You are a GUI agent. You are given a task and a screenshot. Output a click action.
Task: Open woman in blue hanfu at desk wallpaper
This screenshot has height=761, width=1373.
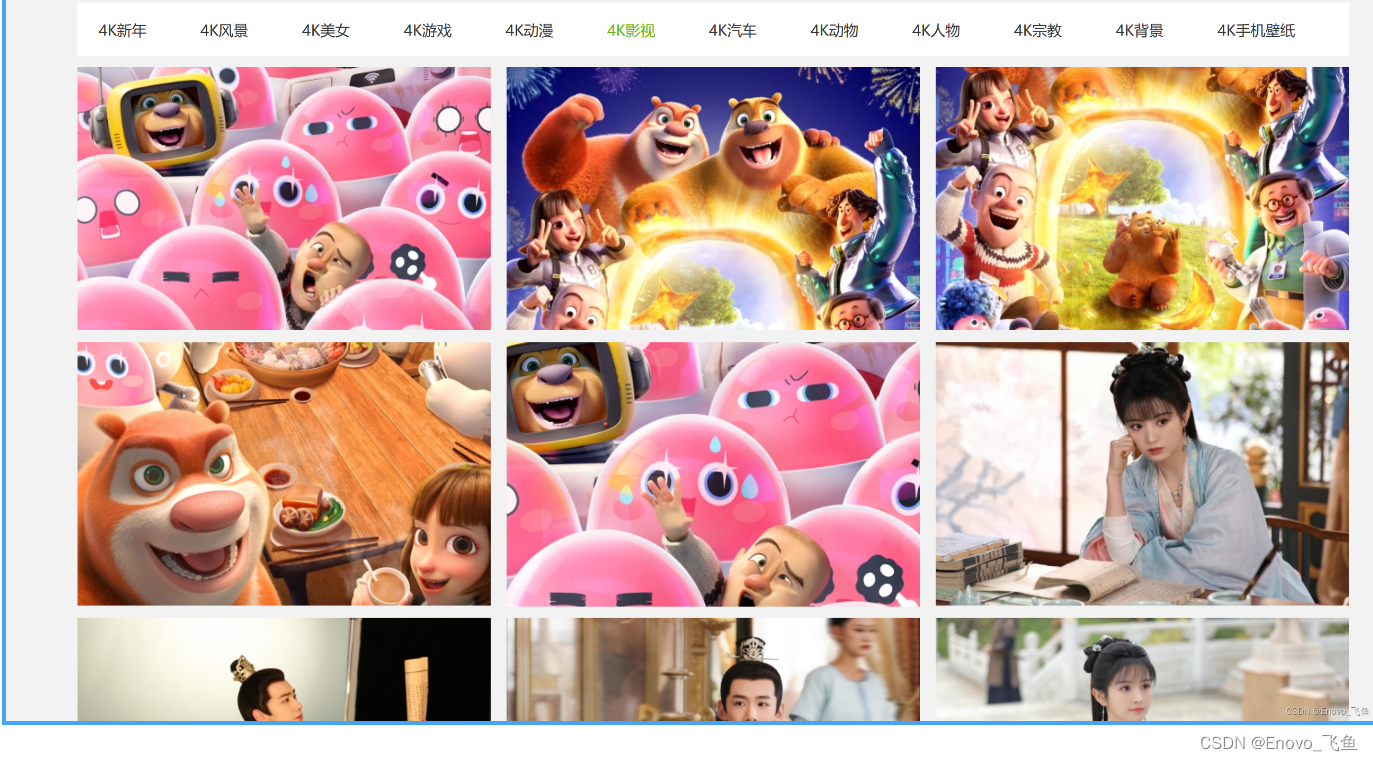1142,474
